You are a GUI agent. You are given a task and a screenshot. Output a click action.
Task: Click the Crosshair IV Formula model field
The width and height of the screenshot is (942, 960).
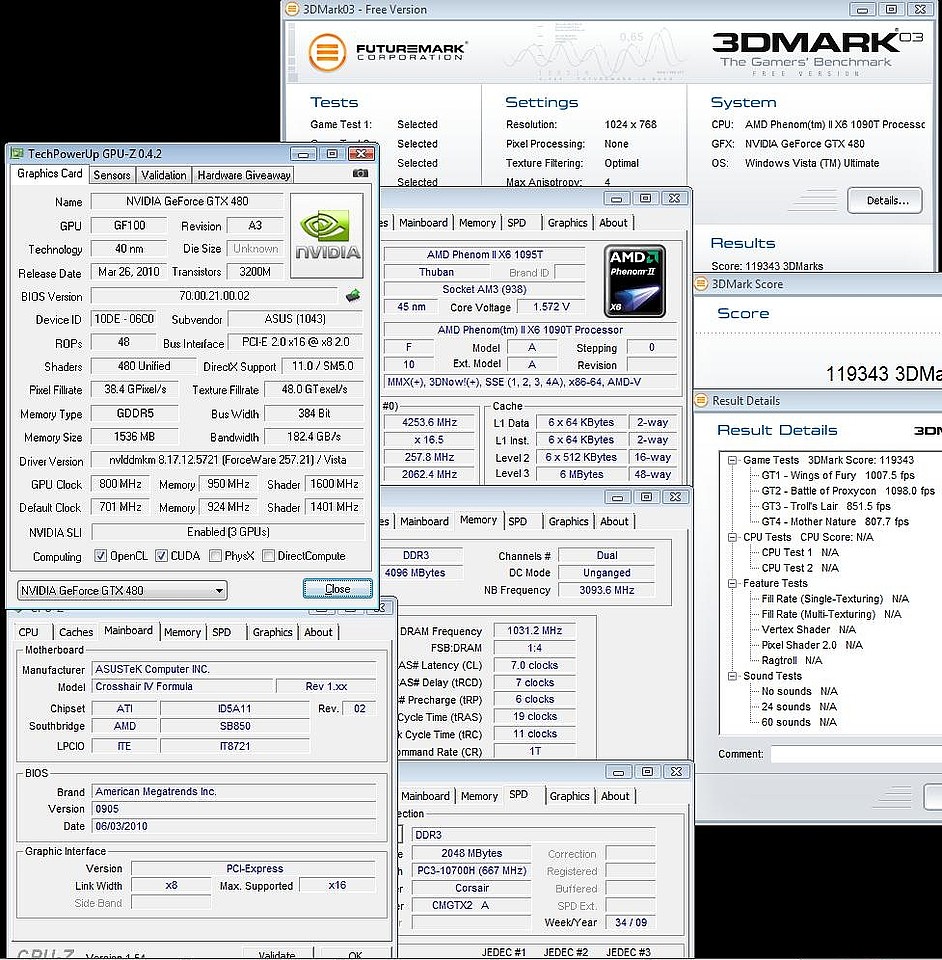pos(182,687)
